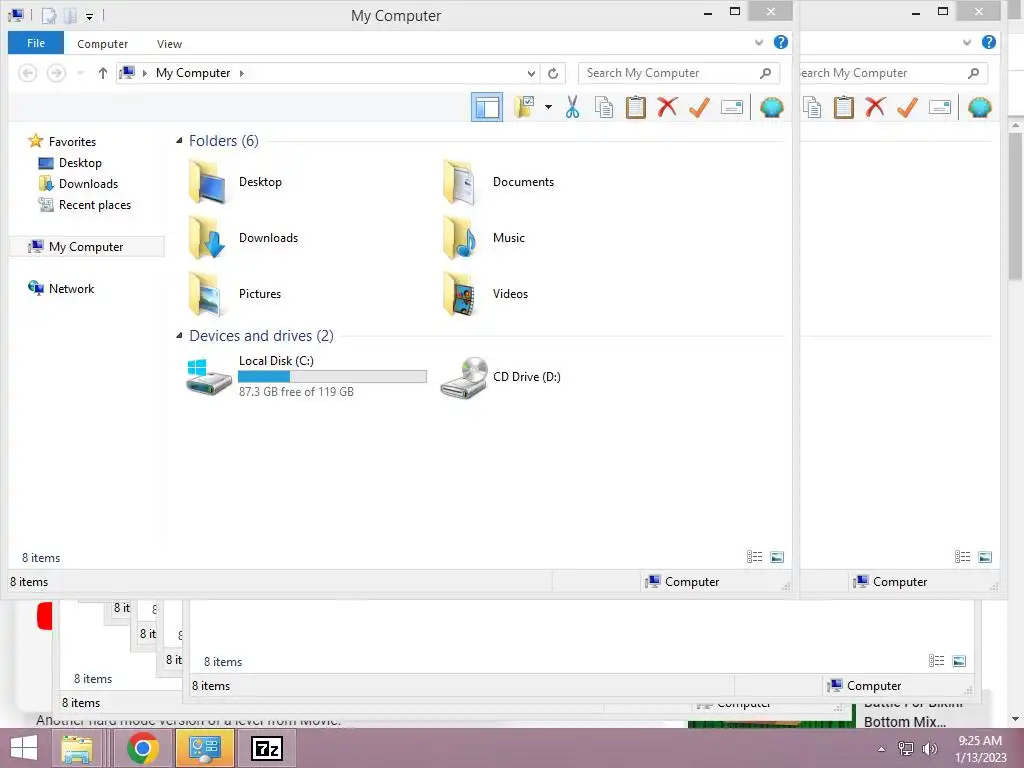Click the Up arrow navigation button

tap(103, 73)
